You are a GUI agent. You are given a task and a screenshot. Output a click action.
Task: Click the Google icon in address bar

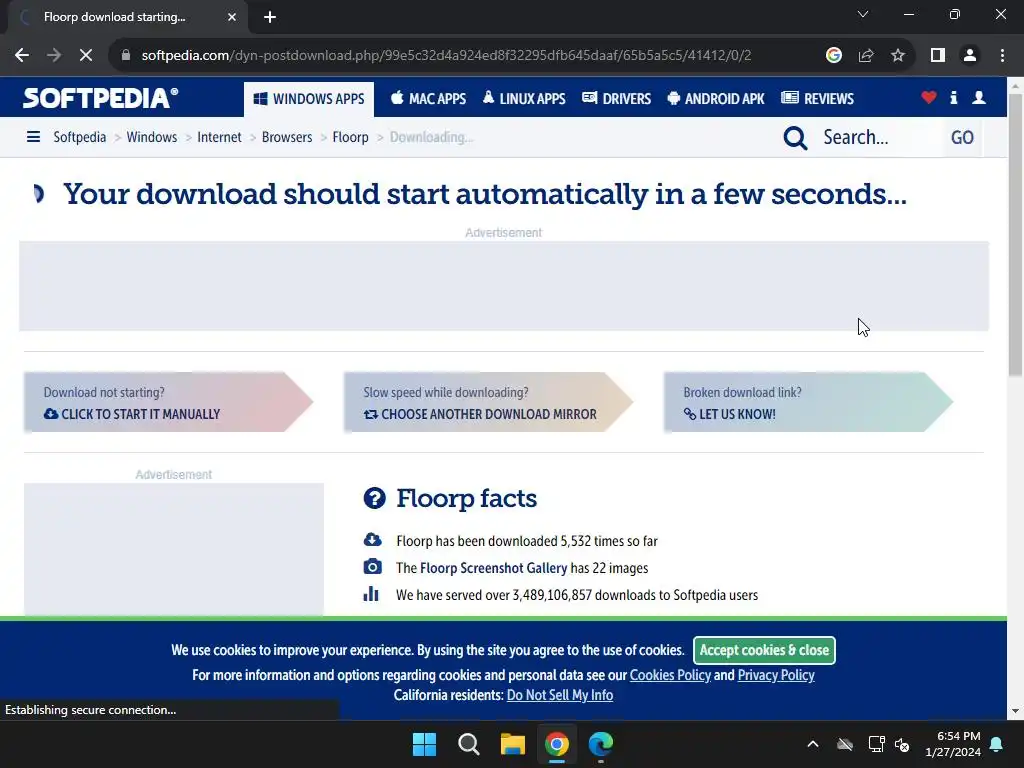833,56
